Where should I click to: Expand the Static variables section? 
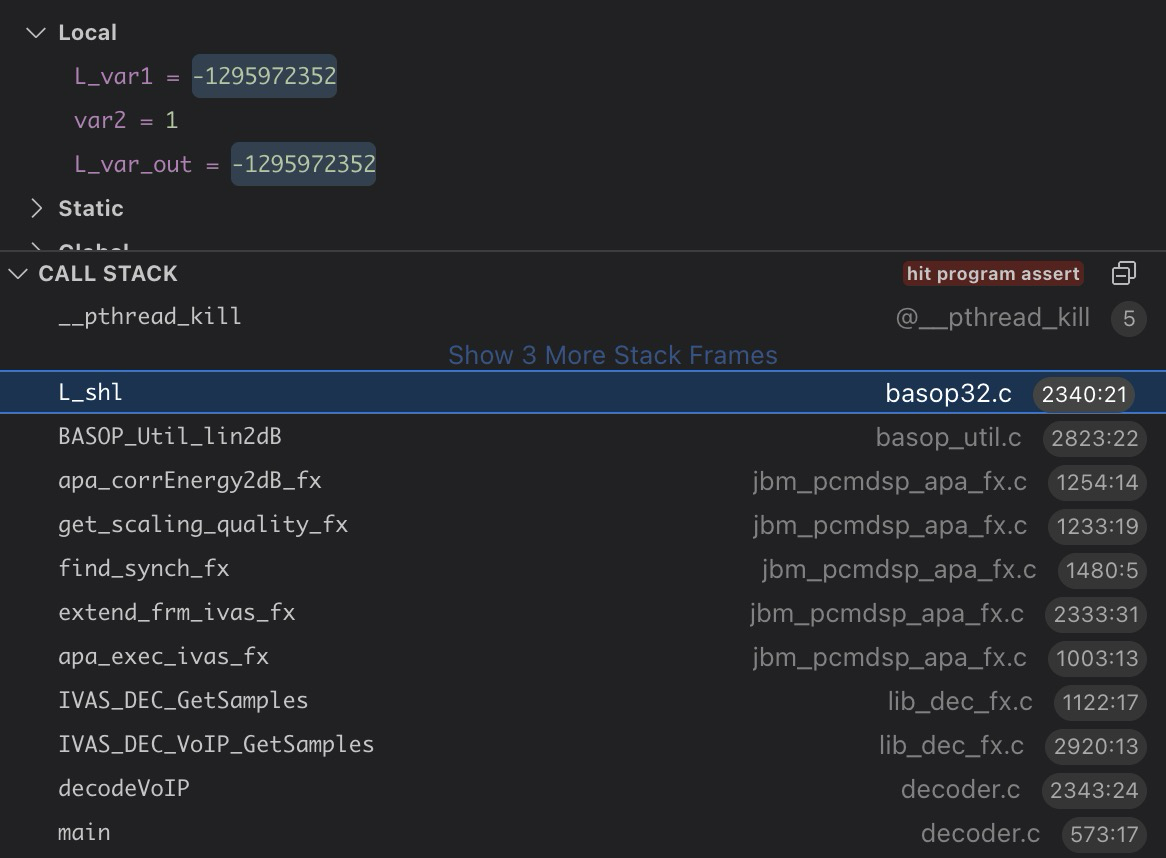(x=37, y=209)
